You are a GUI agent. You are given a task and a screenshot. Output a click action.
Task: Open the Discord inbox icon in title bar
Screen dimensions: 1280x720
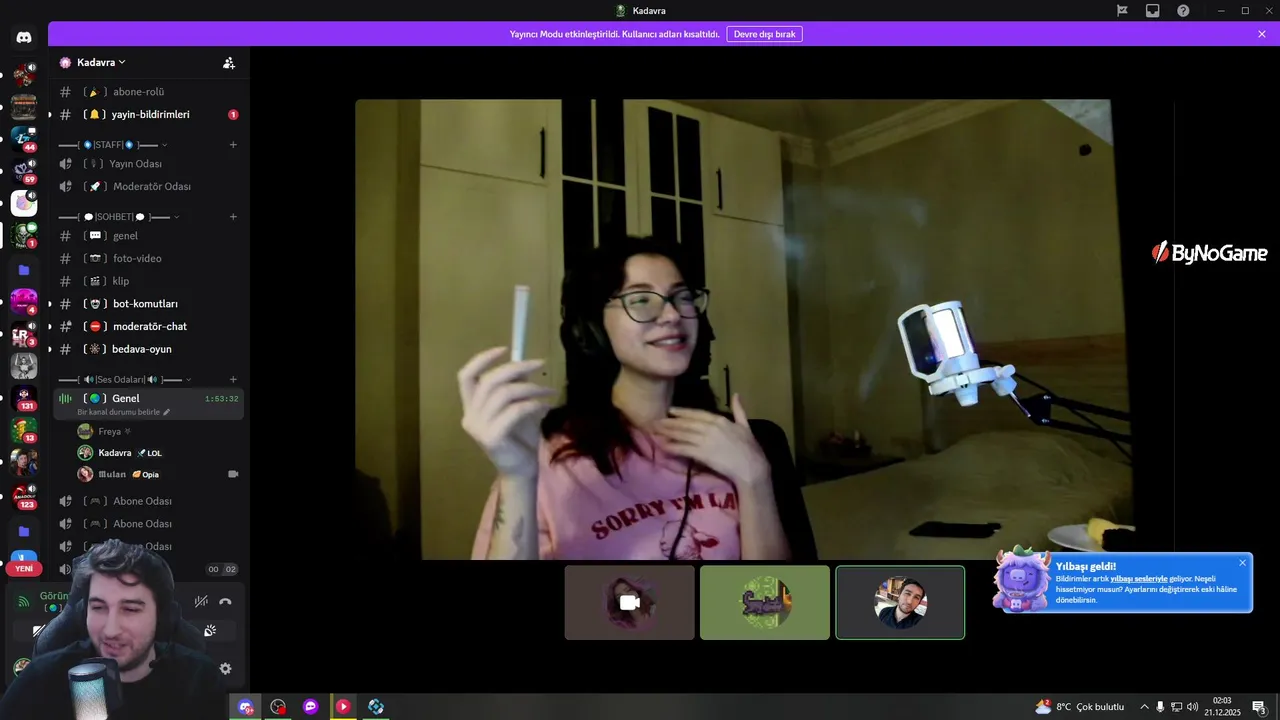[x=1152, y=10]
